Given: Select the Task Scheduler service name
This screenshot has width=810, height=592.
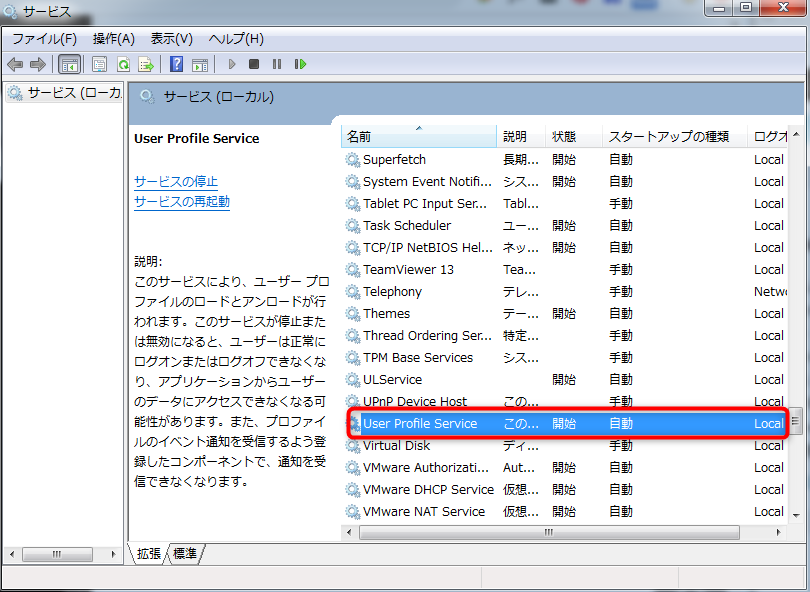Looking at the screenshot, I should point(407,226).
